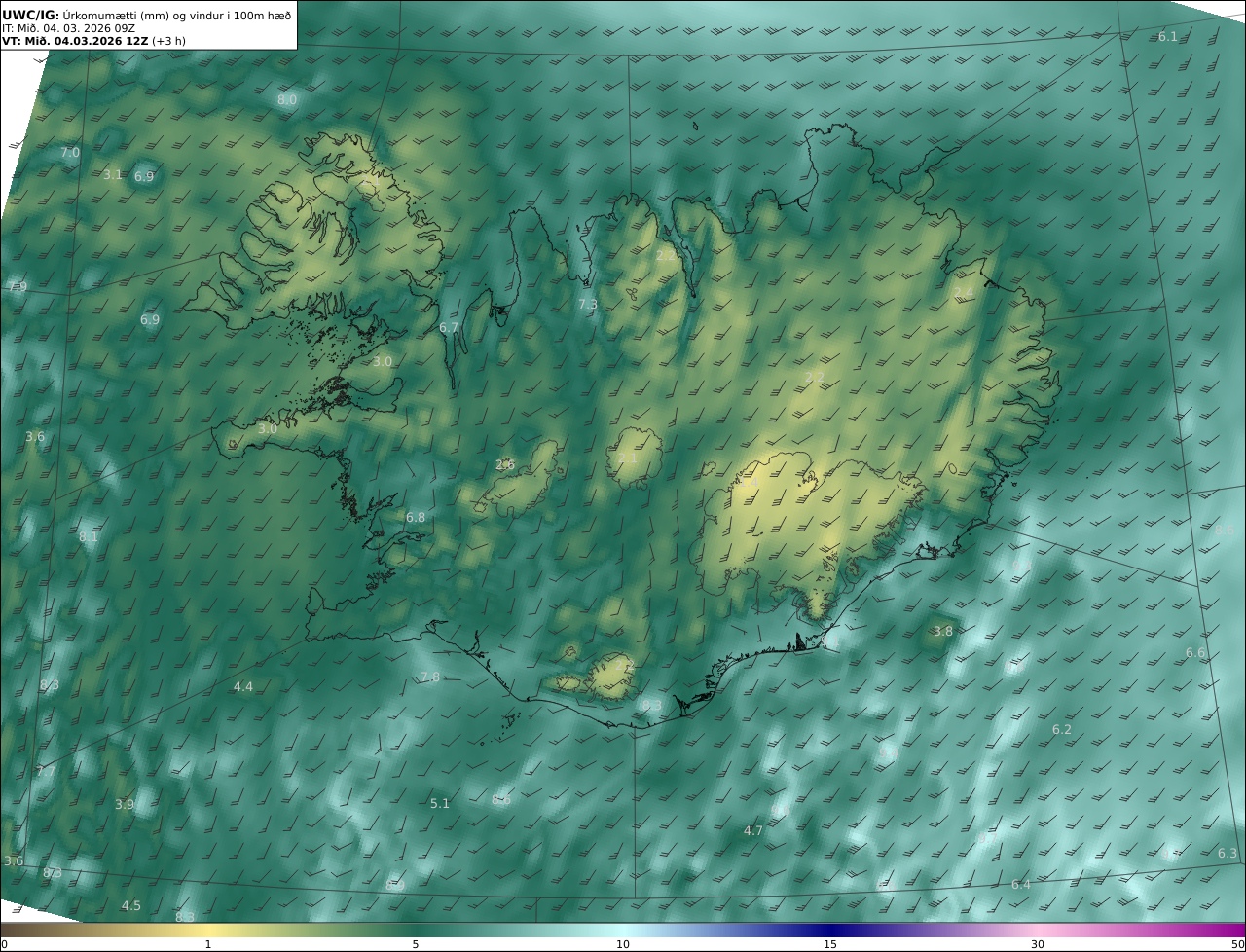Select the IT line 'Mið. 04. 03. 2026 09Z'
Screen dimensions: 1246x952
point(76,28)
